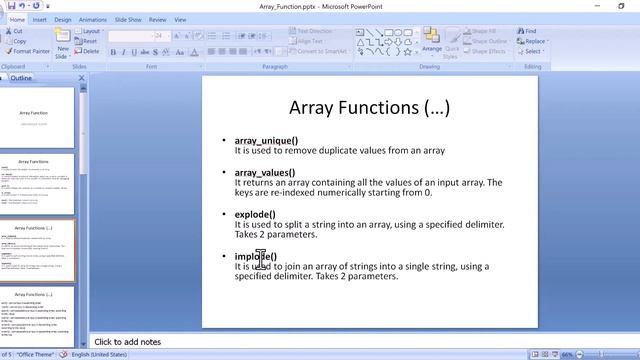Open the Quick Styles gallery
This screenshot has width=640, height=360.
[451, 44]
